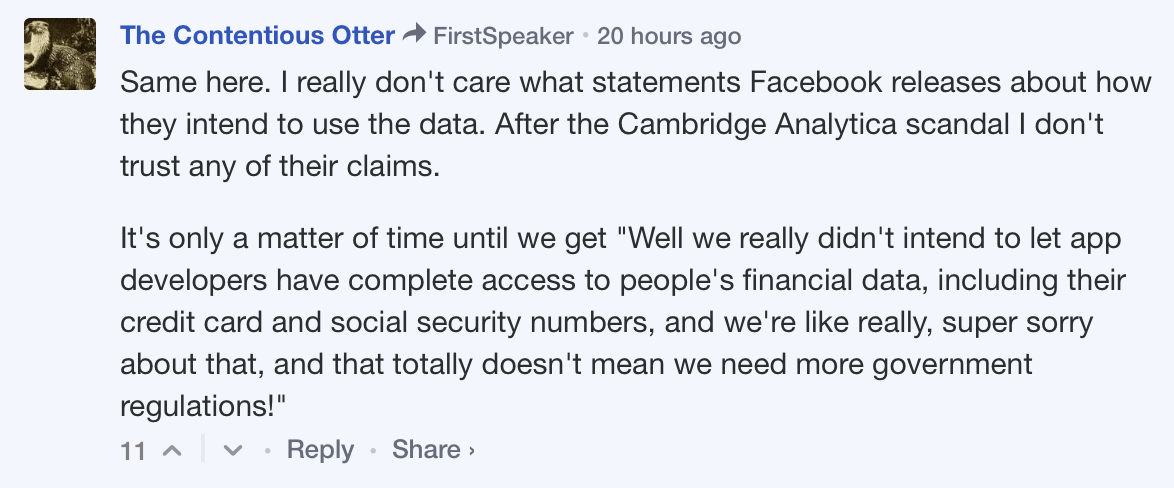Click the words 'trust any of their claims'
This screenshot has height=488, width=1174.
280,165
